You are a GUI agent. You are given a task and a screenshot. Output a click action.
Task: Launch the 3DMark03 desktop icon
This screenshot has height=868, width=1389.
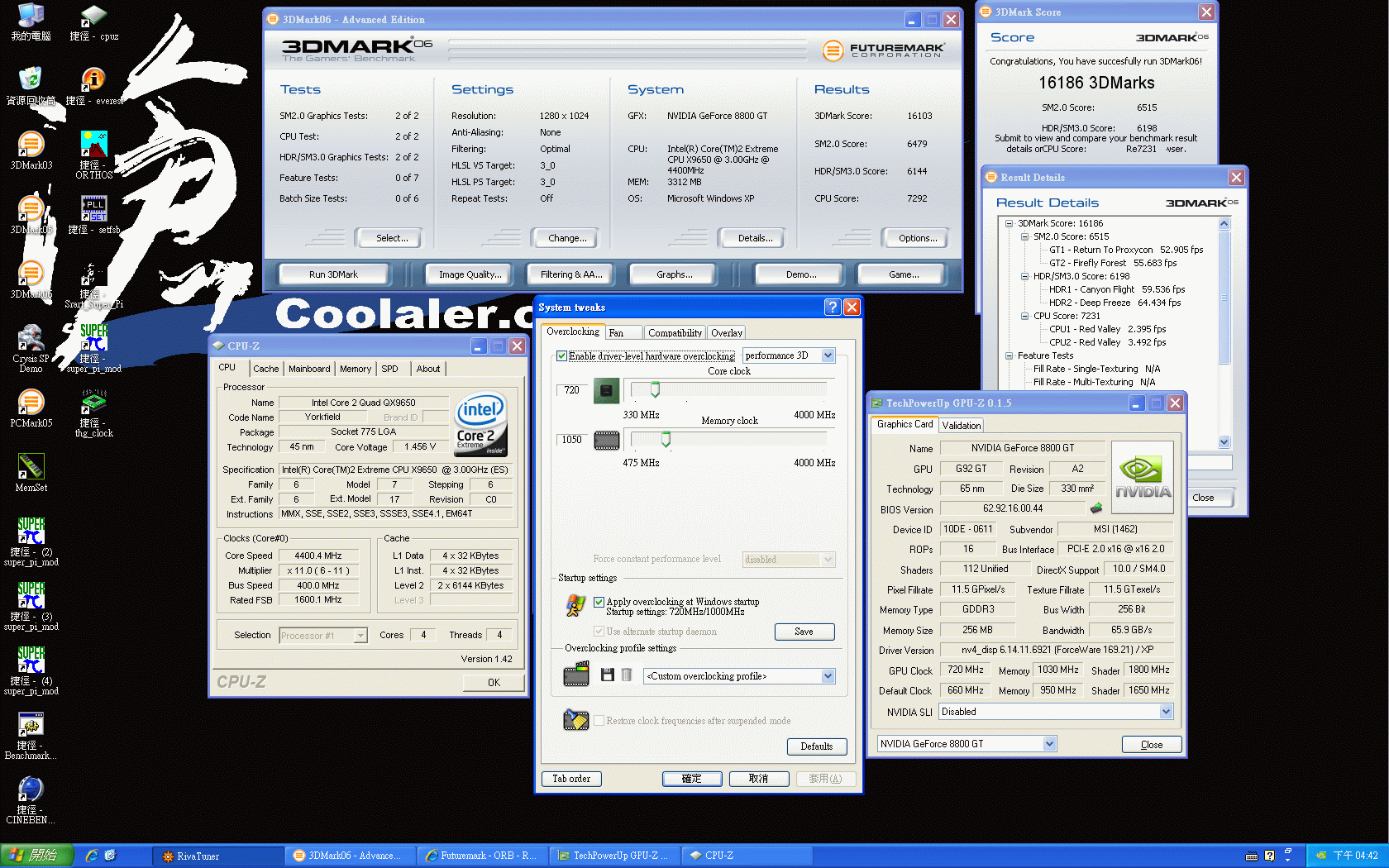pos(31,150)
